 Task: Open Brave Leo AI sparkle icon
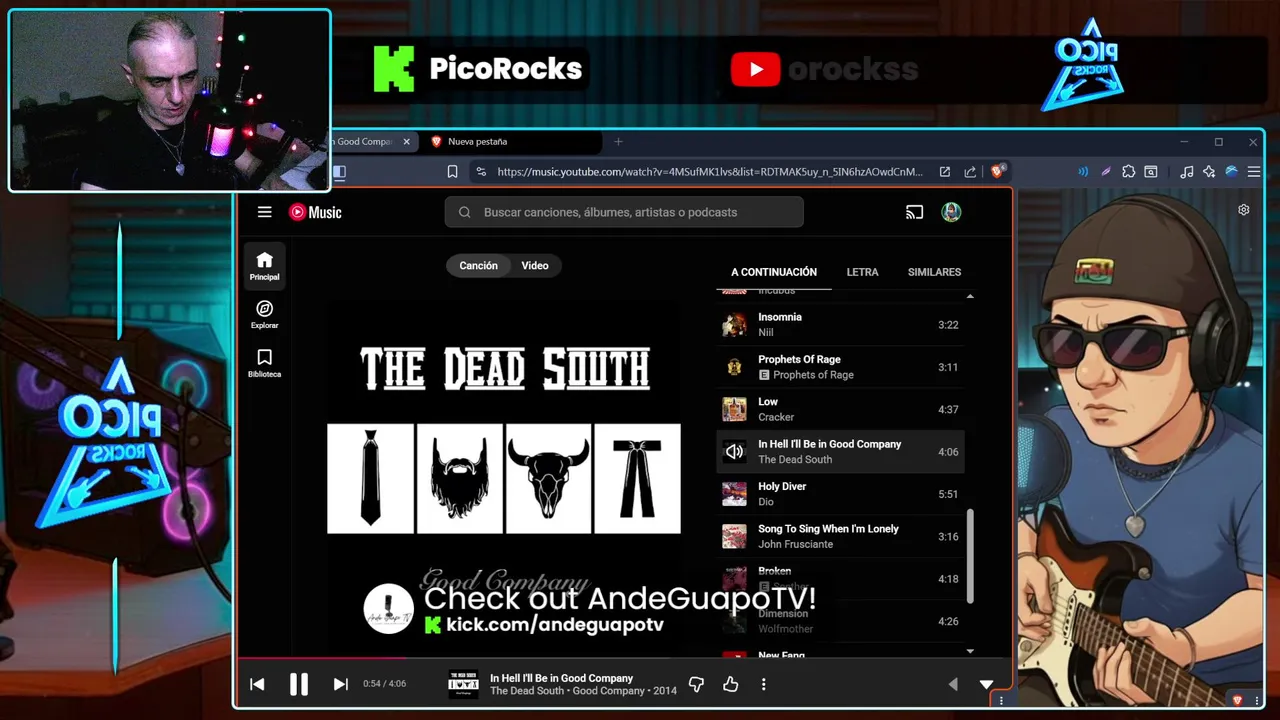[x=1209, y=172]
